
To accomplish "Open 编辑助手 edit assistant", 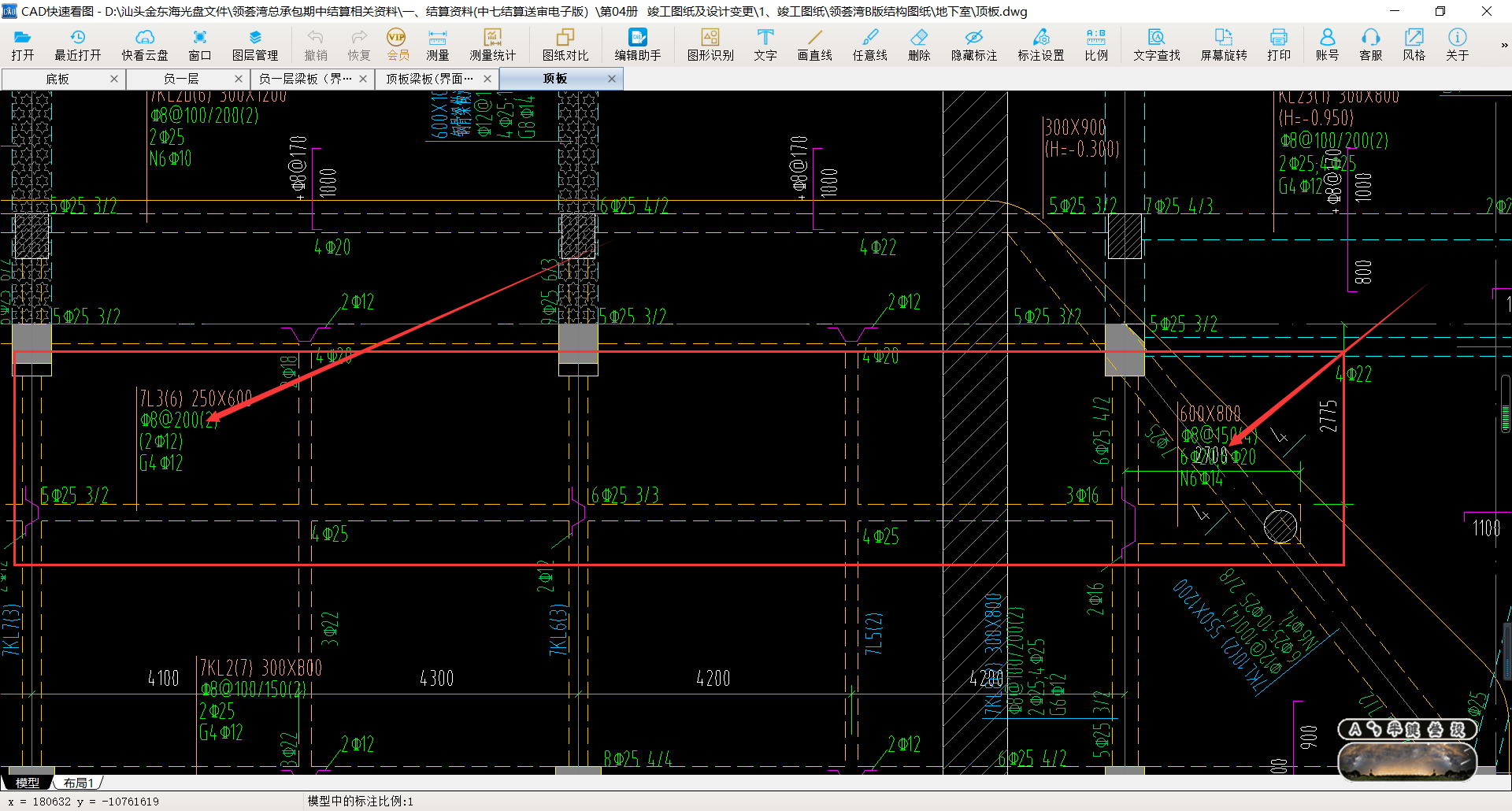I will coord(638,45).
